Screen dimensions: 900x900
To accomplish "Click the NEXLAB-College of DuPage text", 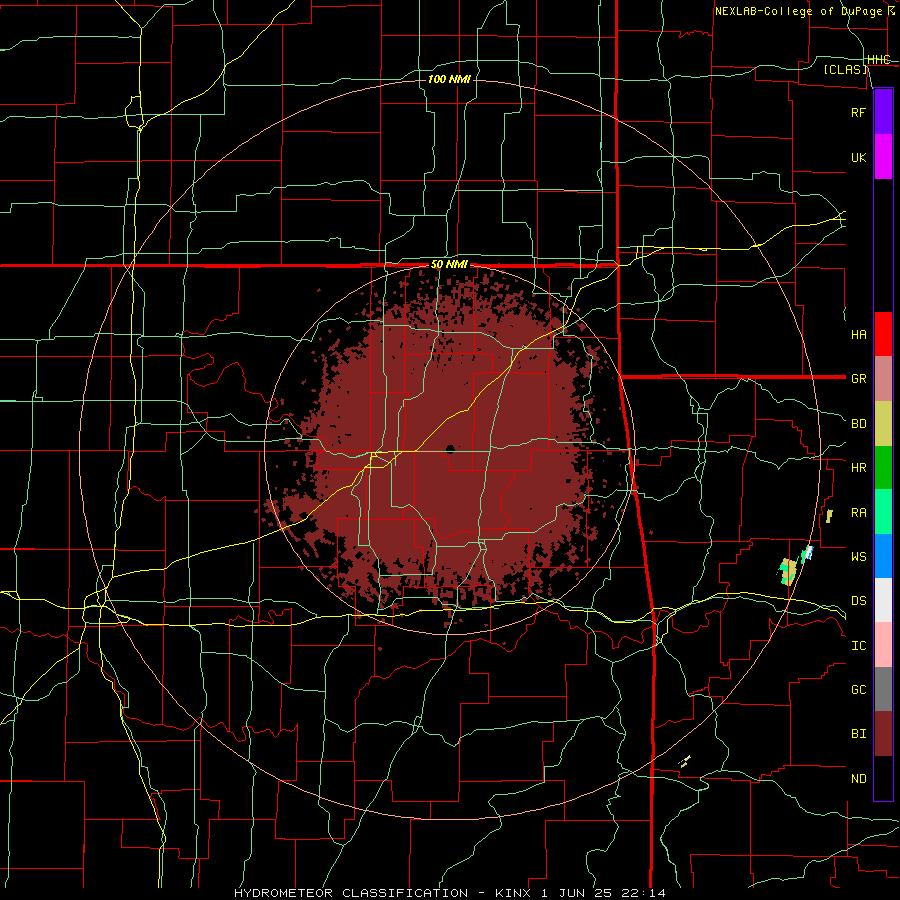I will coord(799,11).
